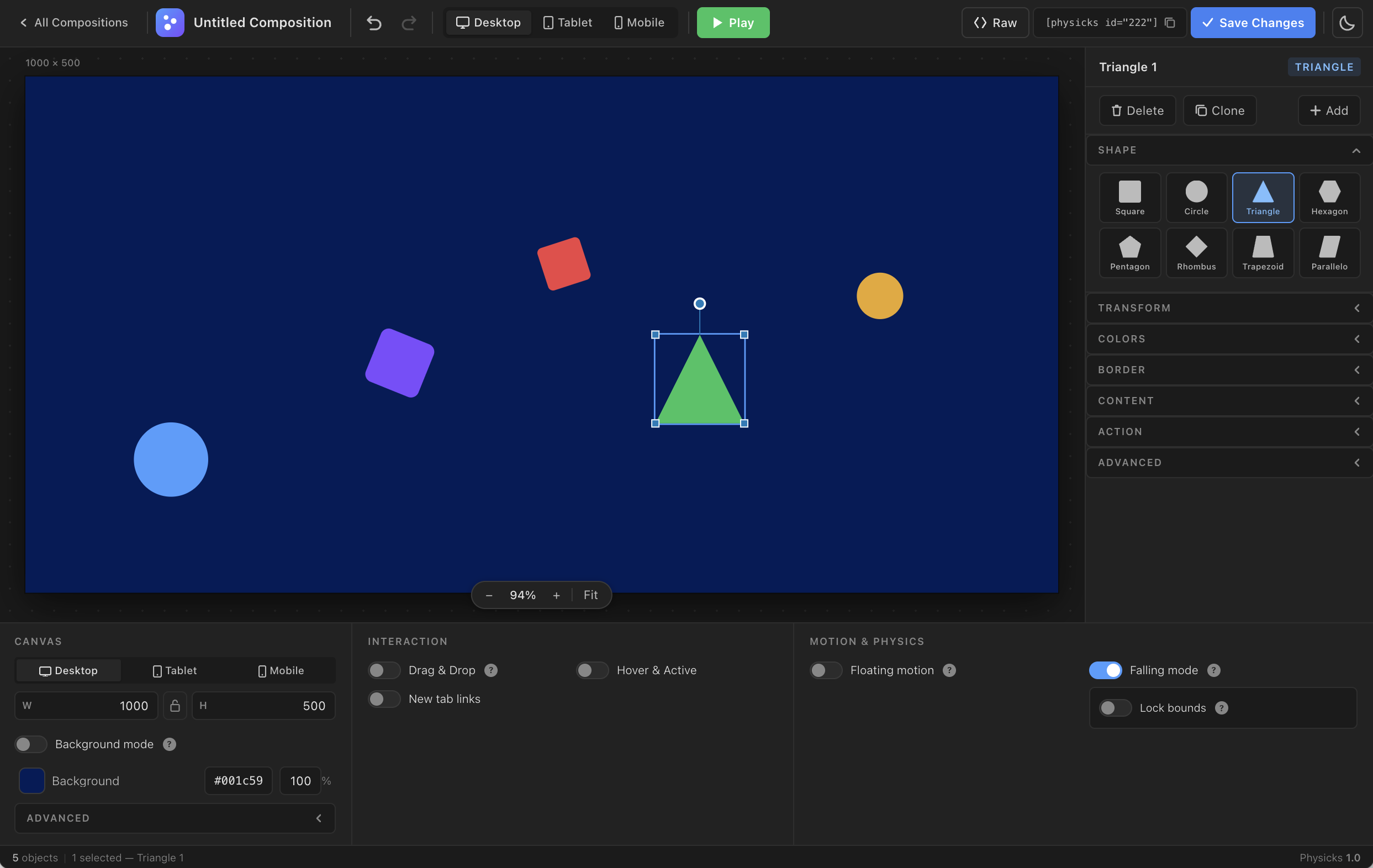Expand the CONTENT section
This screenshot has height=868, width=1373.
1229,401
